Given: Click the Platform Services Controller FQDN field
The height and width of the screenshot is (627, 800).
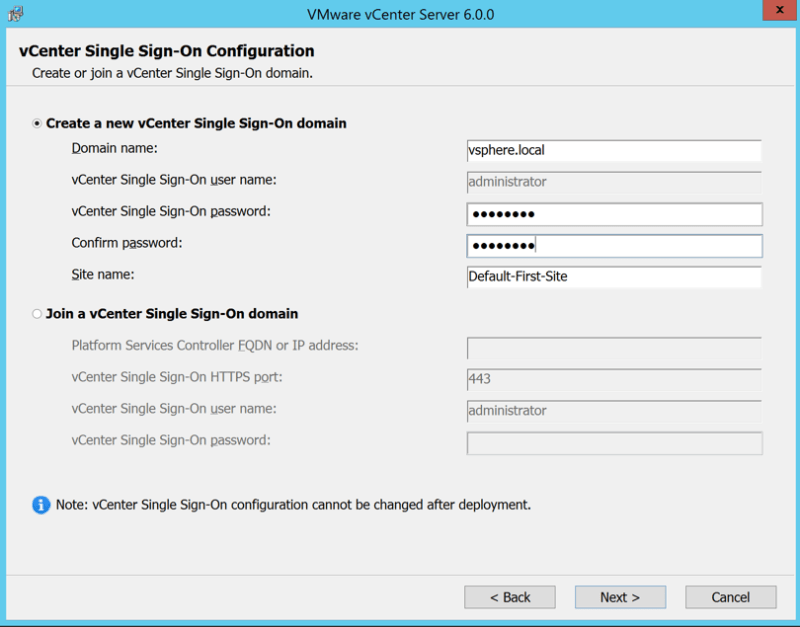Looking at the screenshot, I should 614,348.
